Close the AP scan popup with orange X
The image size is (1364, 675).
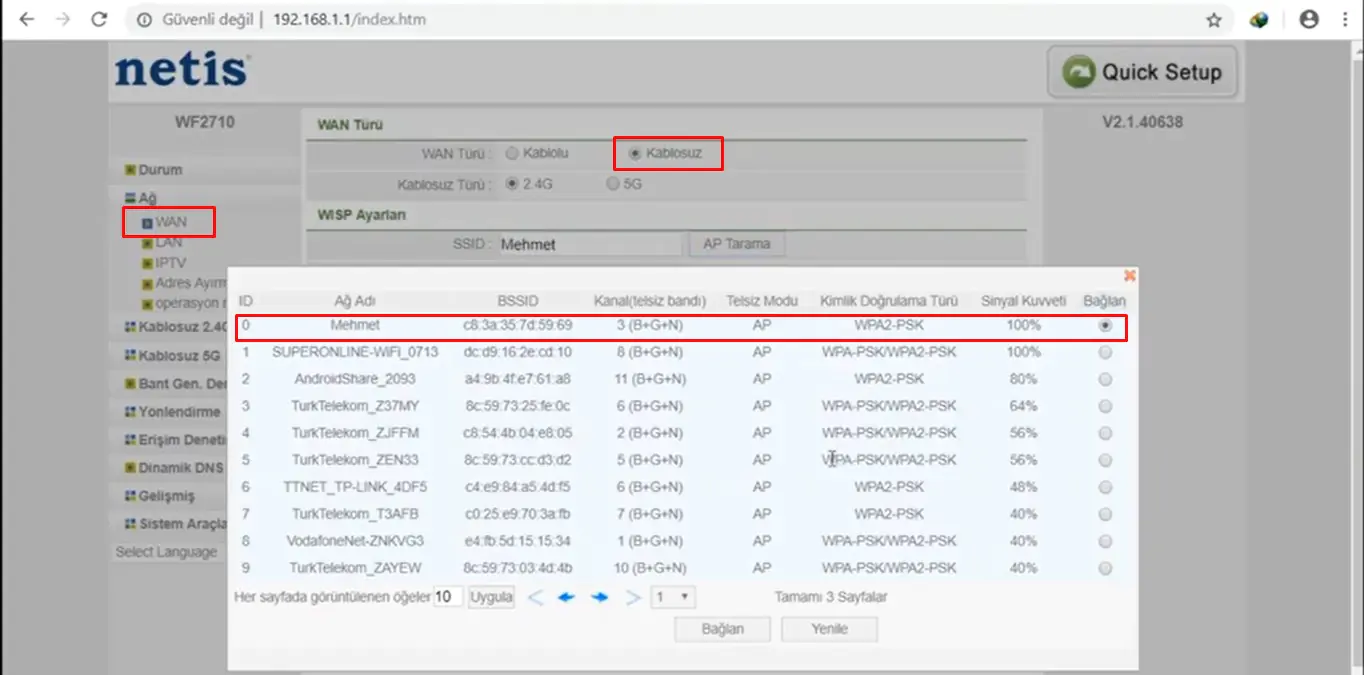[x=1129, y=275]
